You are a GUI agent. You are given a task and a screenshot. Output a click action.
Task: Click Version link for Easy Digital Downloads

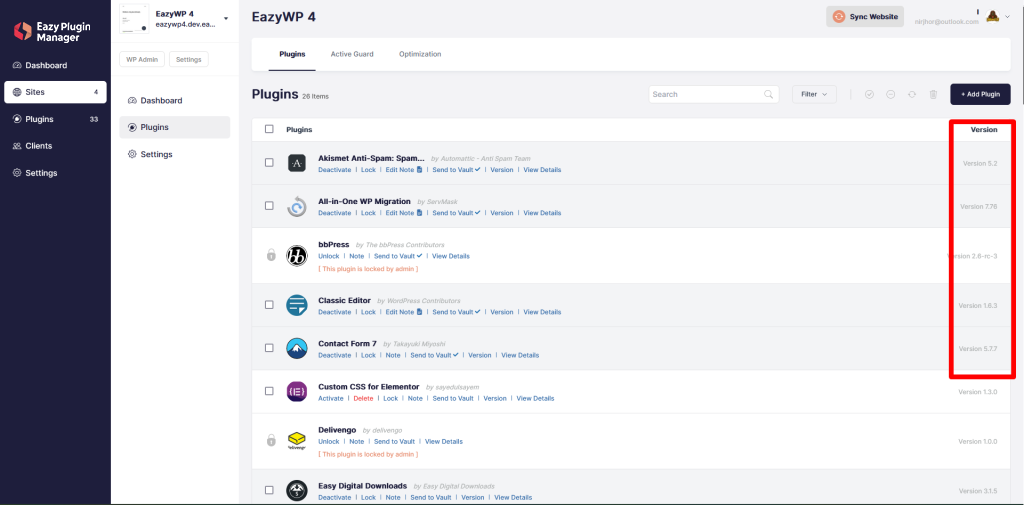(473, 497)
